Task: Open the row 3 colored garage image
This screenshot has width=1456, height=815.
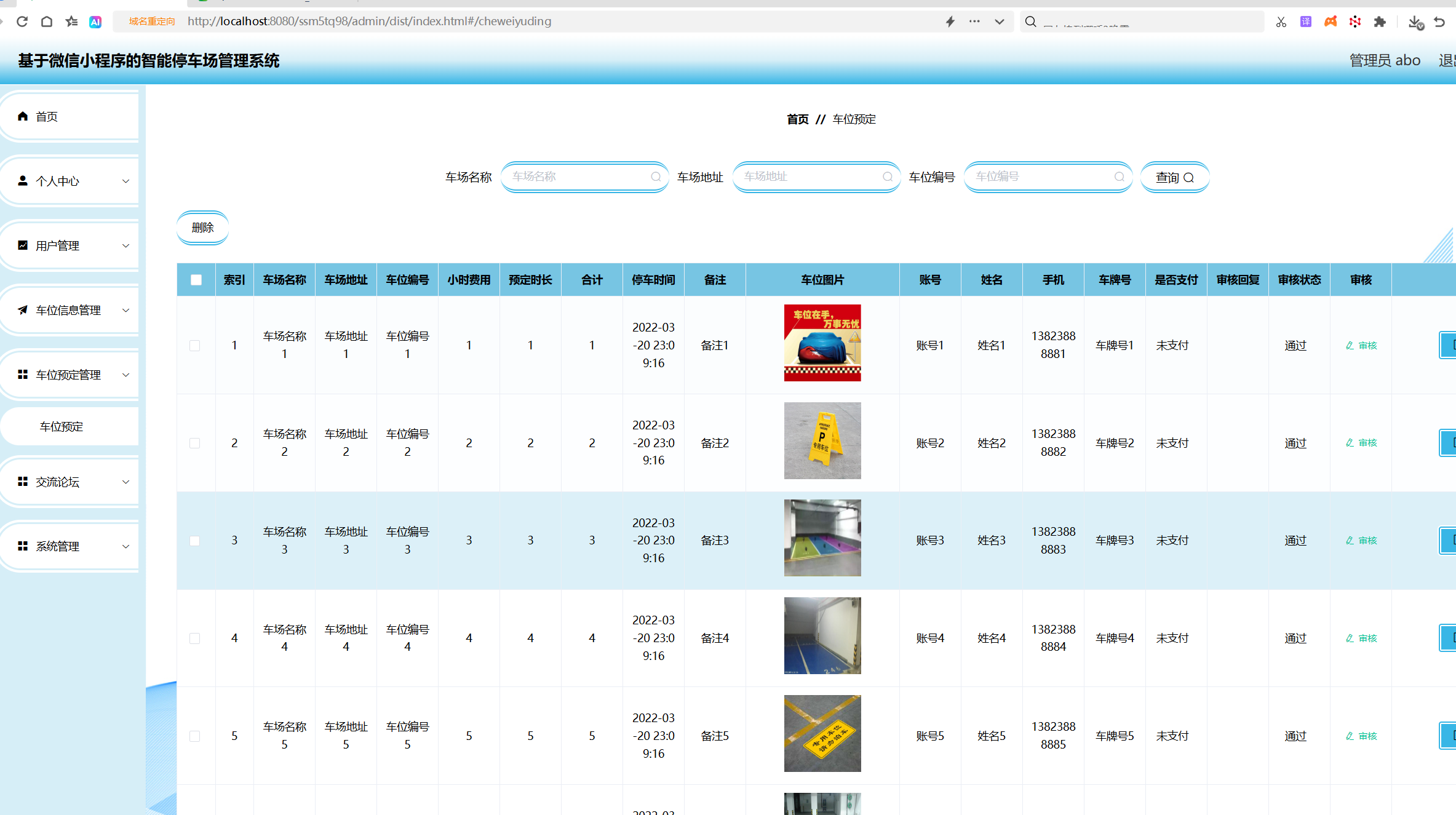Action: [822, 538]
